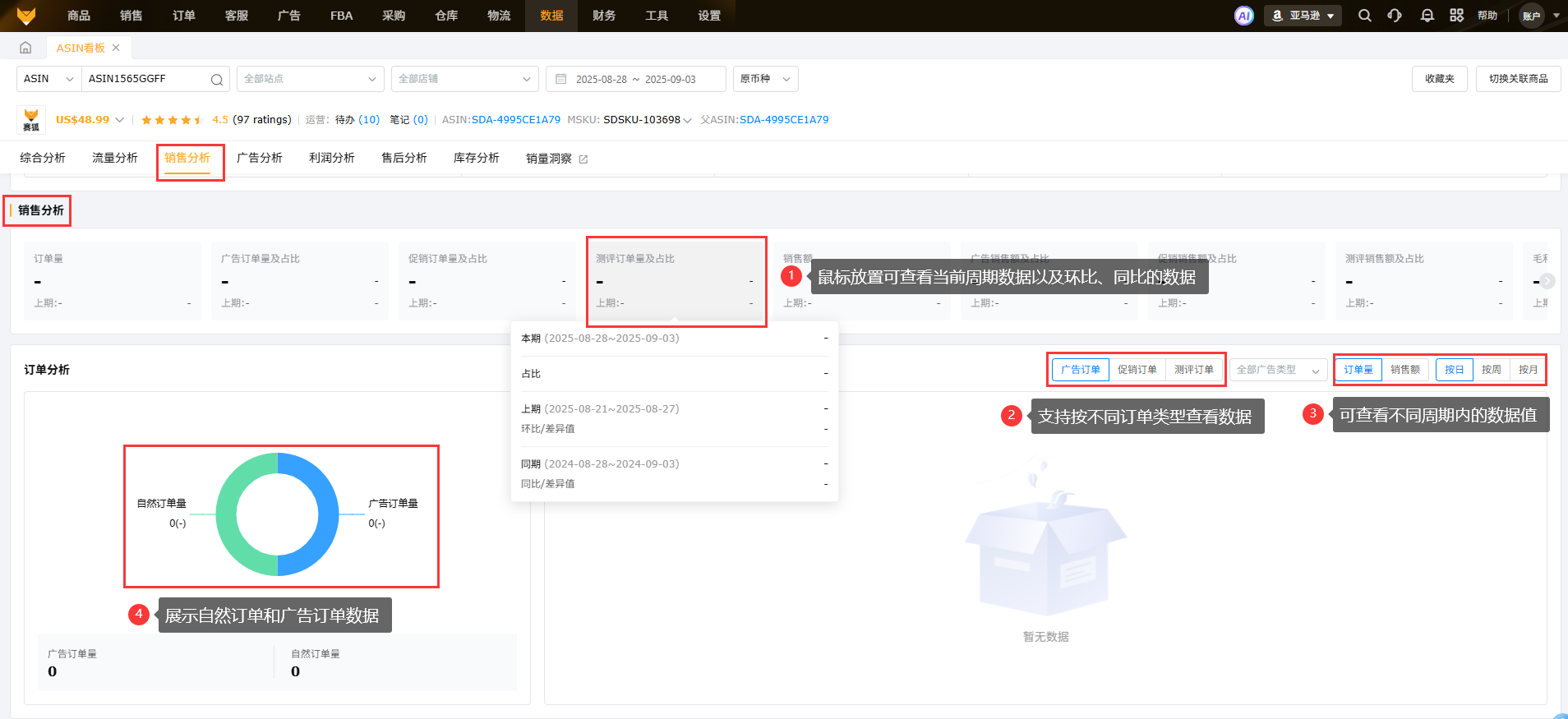Image resolution: width=1568 pixels, height=719 pixels.
Task: Select 促销订单 order type
Action: click(x=1137, y=370)
